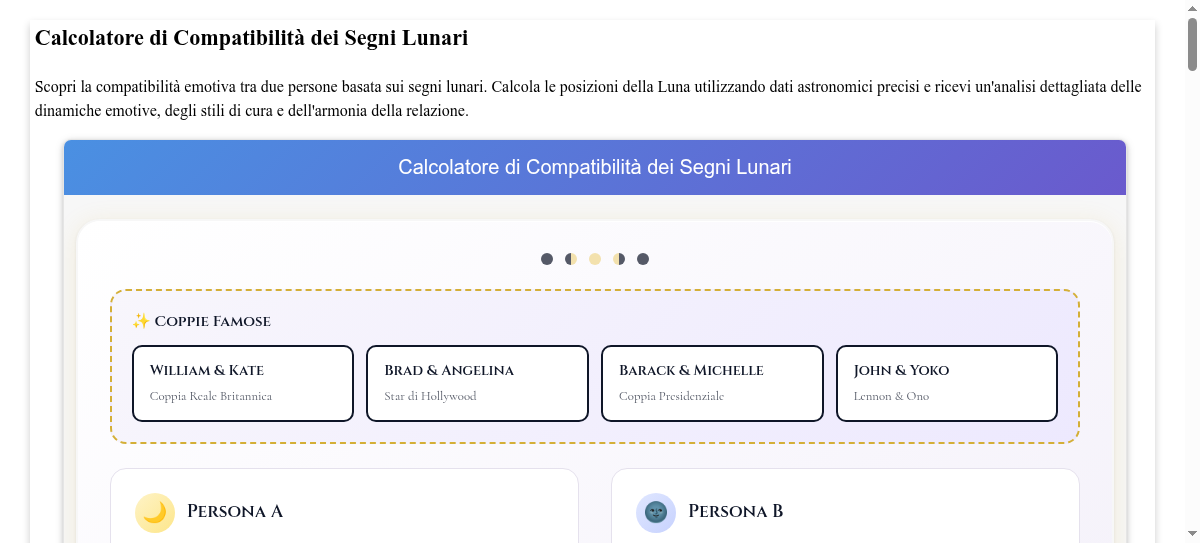This screenshot has height=543, width=1200.
Task: Click the bold page heading at the top
Action: [x=251, y=38]
